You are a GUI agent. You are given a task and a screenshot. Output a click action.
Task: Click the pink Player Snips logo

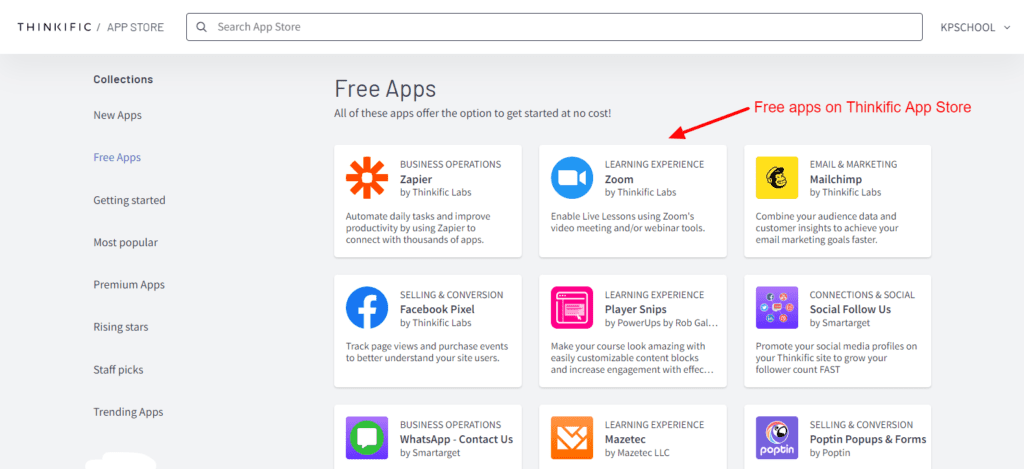click(x=572, y=308)
